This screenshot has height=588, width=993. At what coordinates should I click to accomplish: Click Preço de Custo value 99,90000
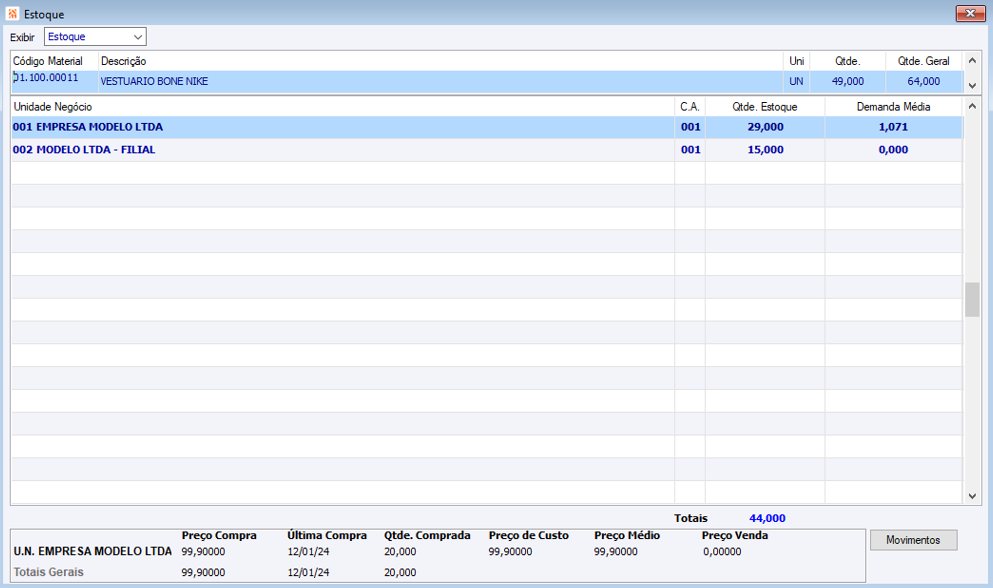pos(510,551)
